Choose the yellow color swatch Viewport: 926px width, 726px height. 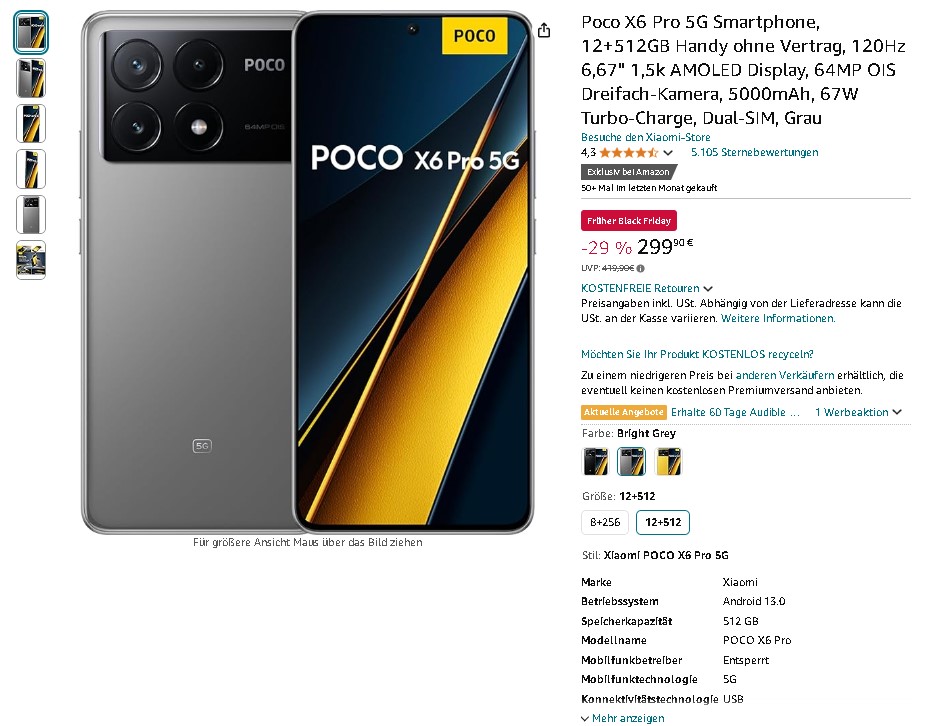tap(669, 462)
